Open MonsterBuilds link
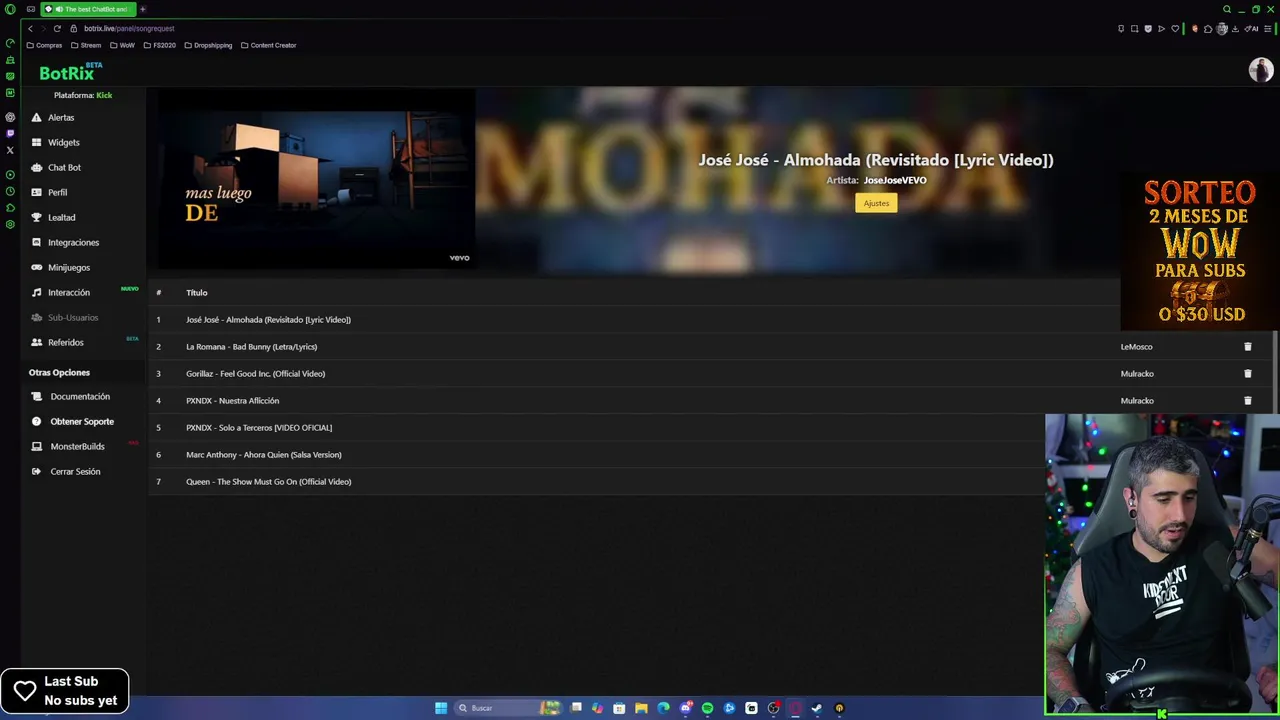Screen dimensions: 1280x720 pos(77,446)
